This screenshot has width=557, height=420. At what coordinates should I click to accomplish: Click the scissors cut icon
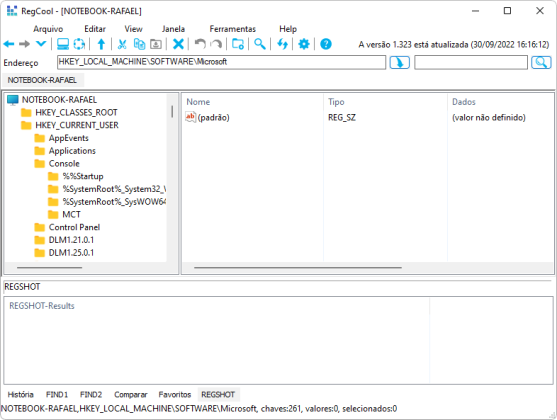[x=122, y=44]
